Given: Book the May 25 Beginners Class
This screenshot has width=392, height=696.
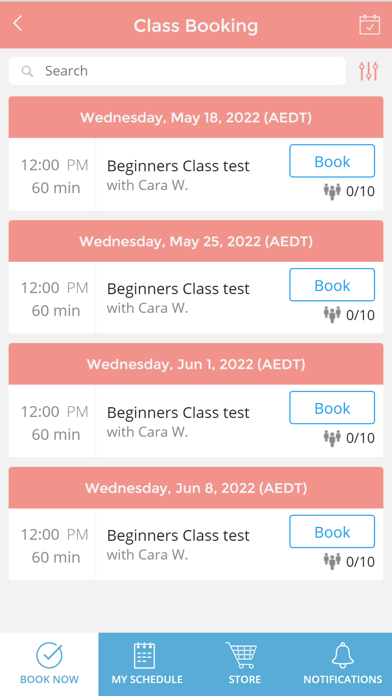Looking at the screenshot, I should [332, 285].
